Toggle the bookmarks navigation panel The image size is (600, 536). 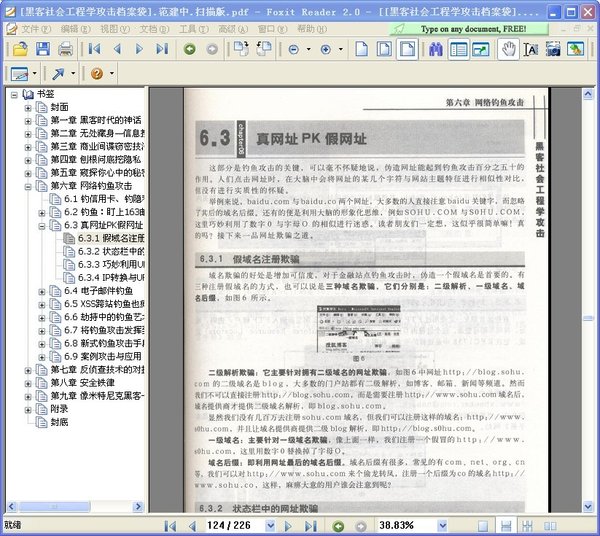(x=458, y=49)
